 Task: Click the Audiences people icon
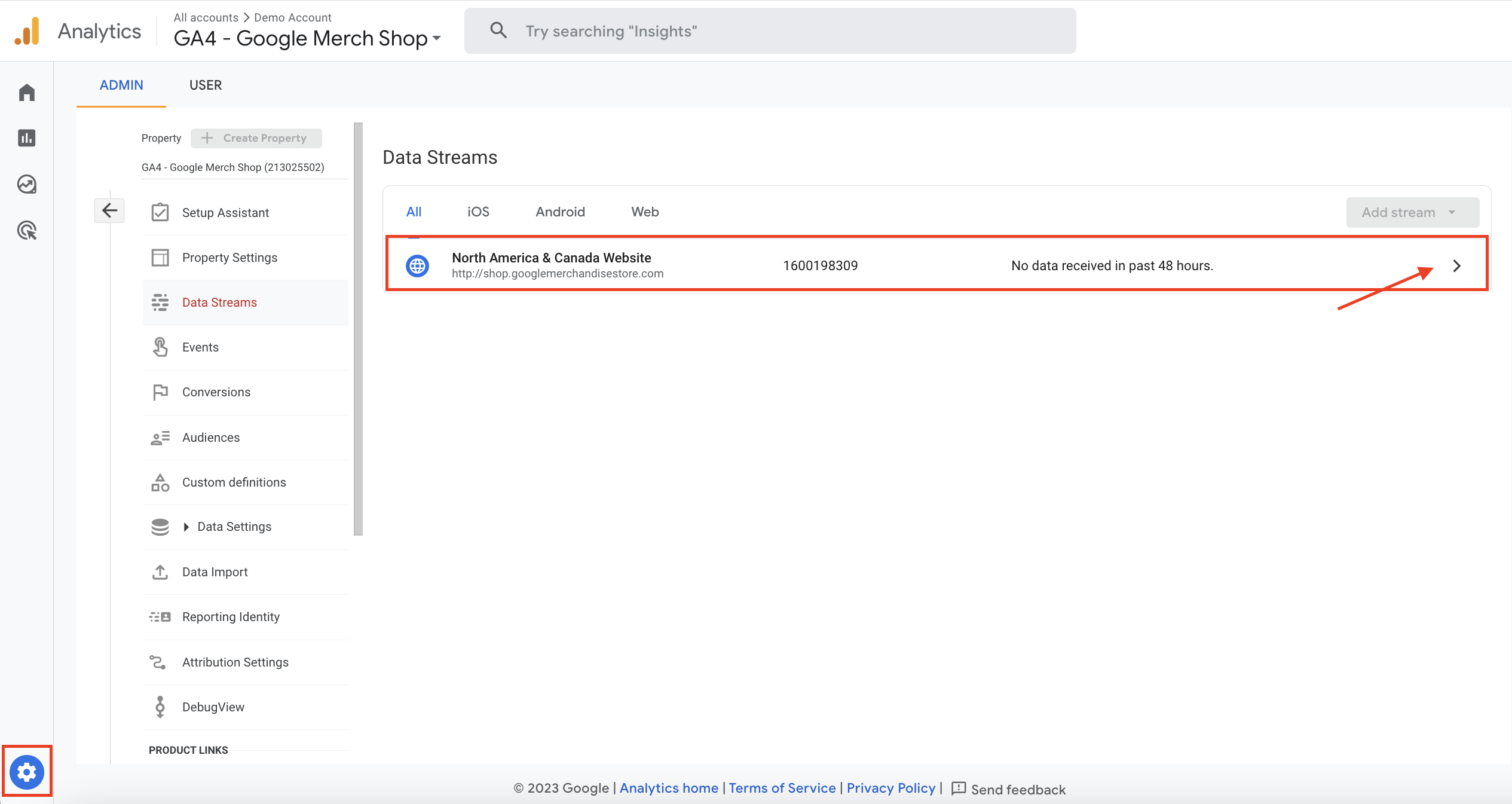[160, 438]
